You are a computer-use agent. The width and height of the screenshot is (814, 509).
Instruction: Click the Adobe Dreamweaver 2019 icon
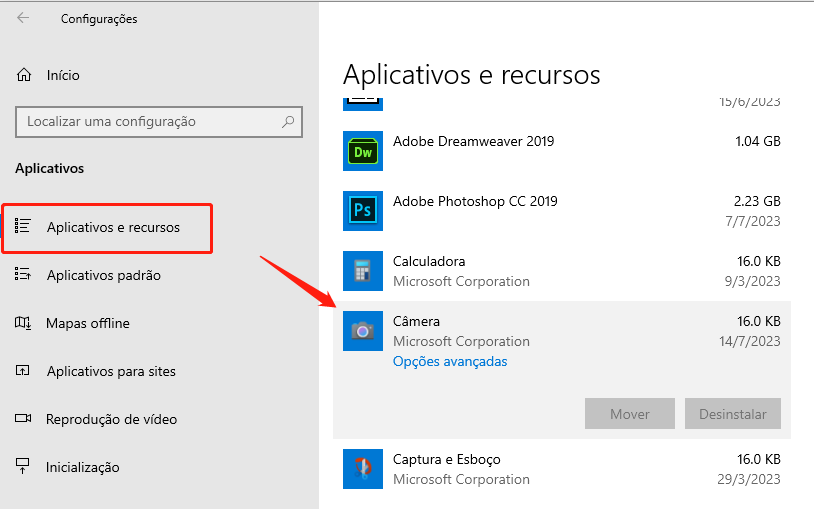click(363, 151)
